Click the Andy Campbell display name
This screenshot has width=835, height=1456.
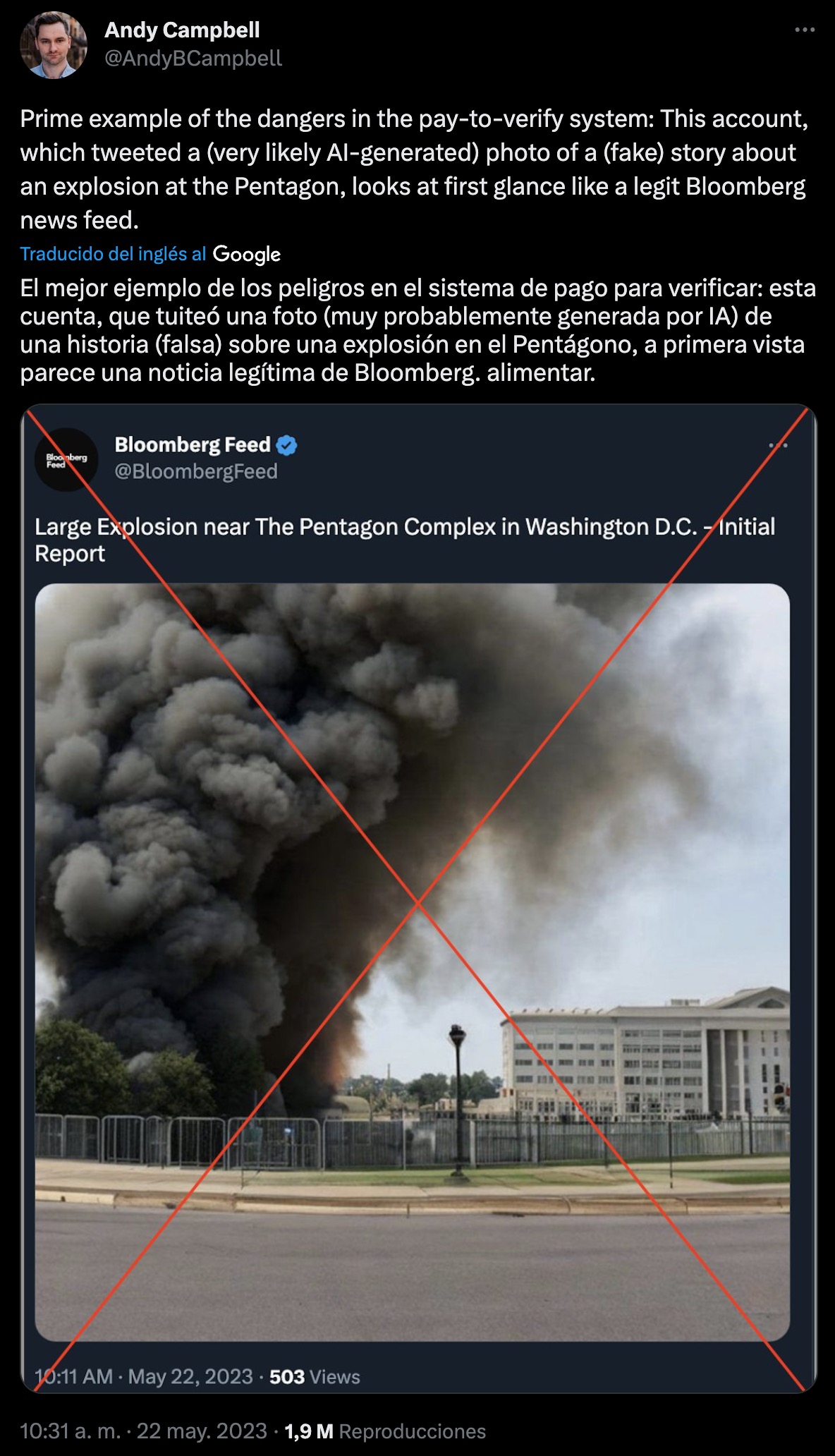(x=182, y=30)
